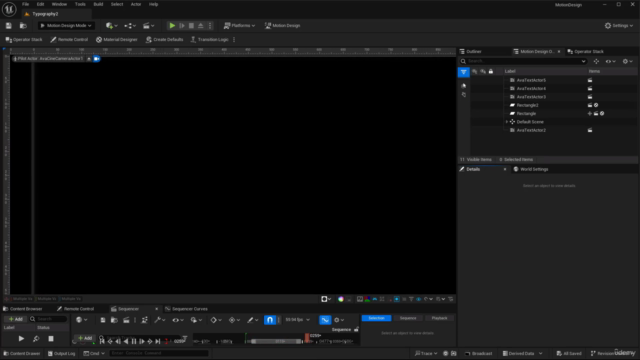Click the Add track button in Sequencer

pyautogui.click(x=85, y=338)
